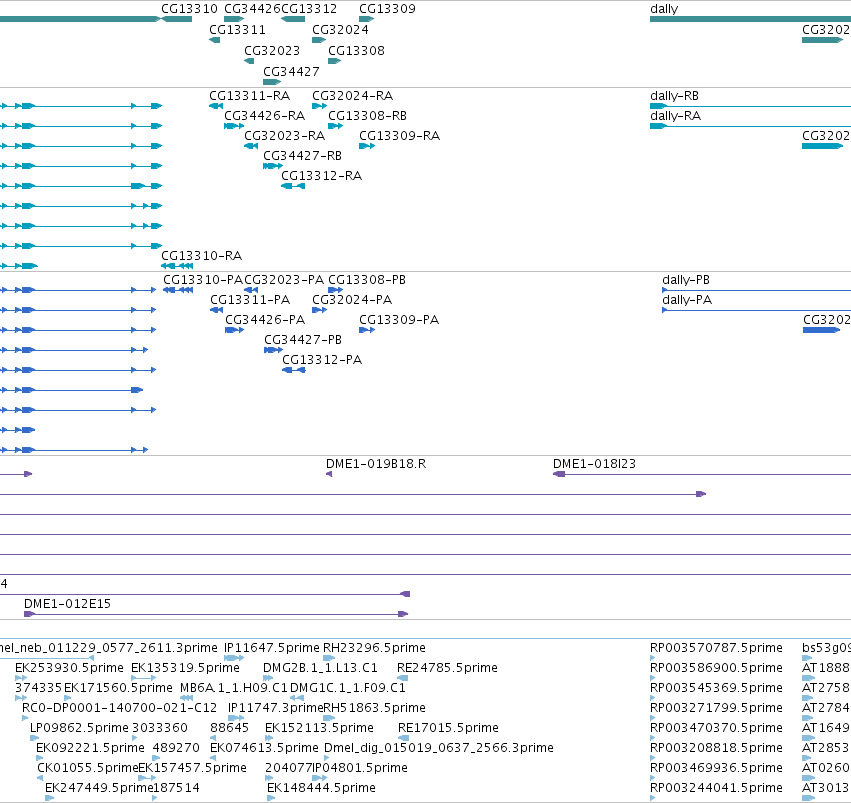Open transcript CG13311-RA
Image resolution: width=851 pixels, height=803 pixels.
[250, 96]
